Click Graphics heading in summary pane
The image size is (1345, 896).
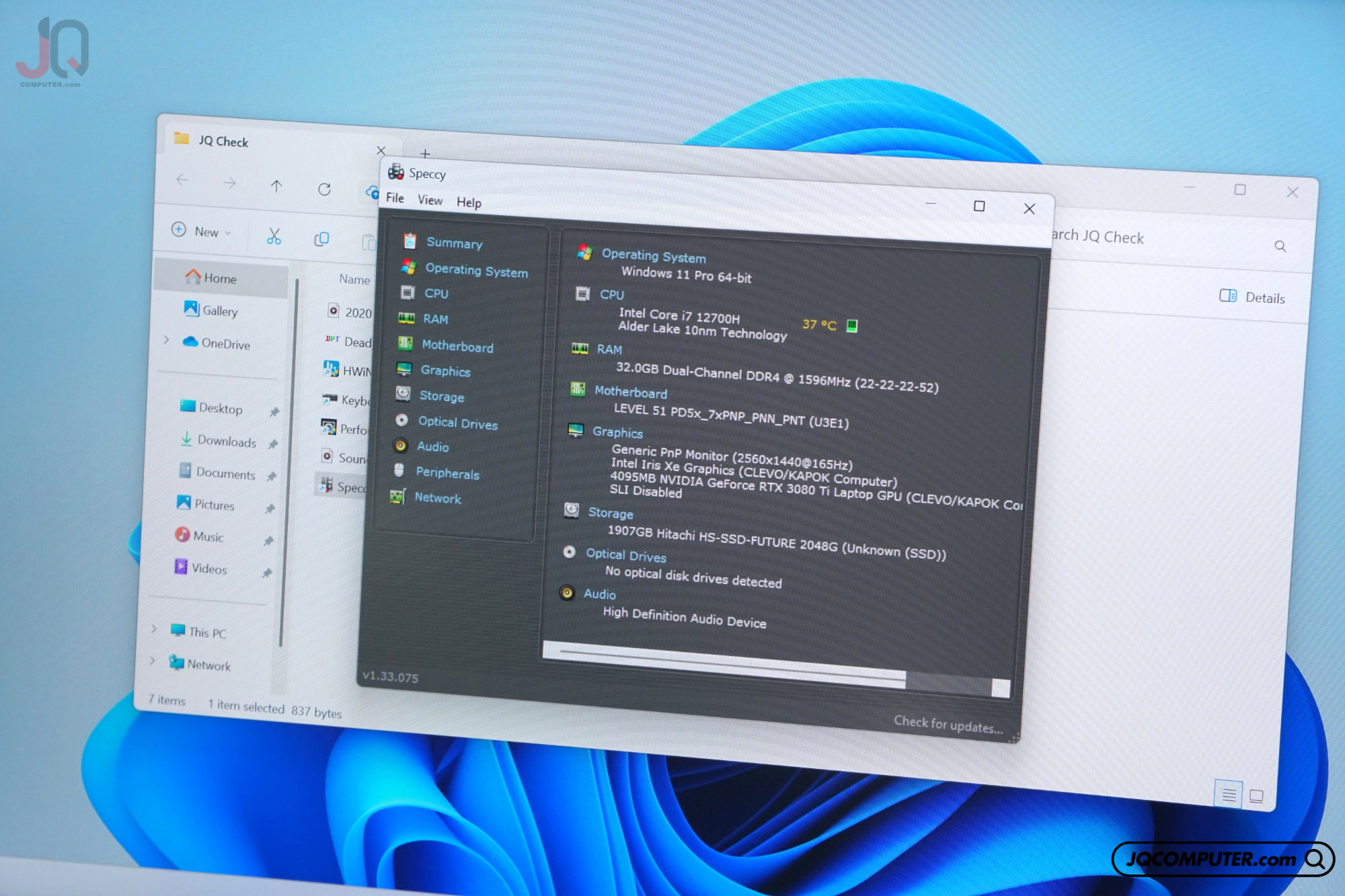[617, 432]
